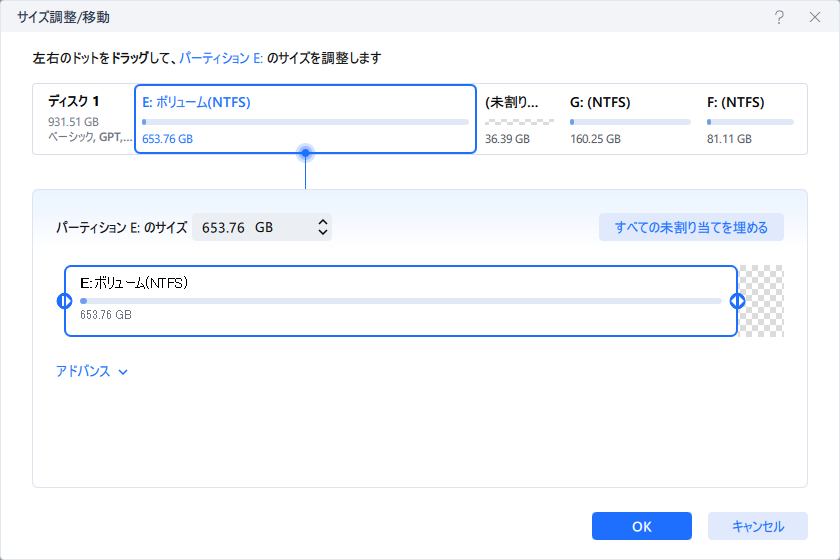Select the G: (NTFS) partition
840x560 pixels.
(x=630, y=121)
